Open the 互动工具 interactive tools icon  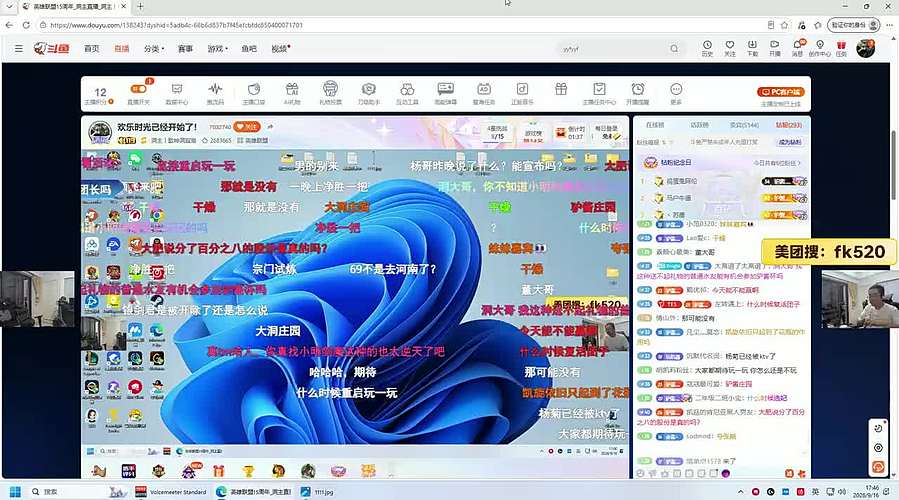(x=407, y=93)
